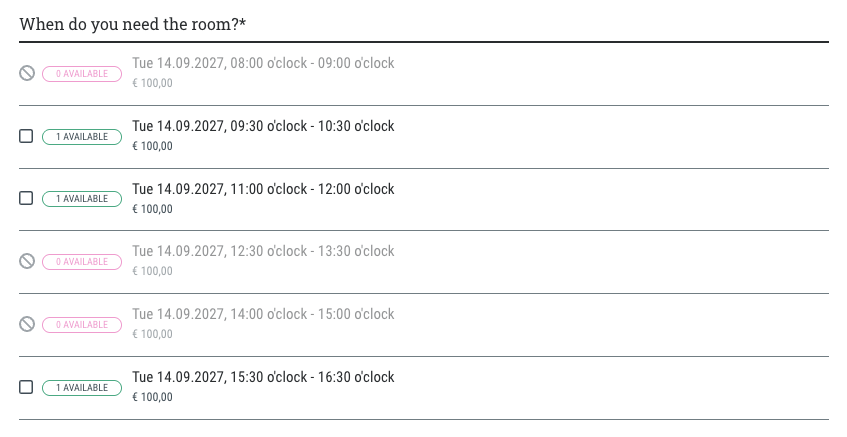Click the greyed-out 12:30 - 13:30 slot text
847x437 pixels.
(263, 251)
